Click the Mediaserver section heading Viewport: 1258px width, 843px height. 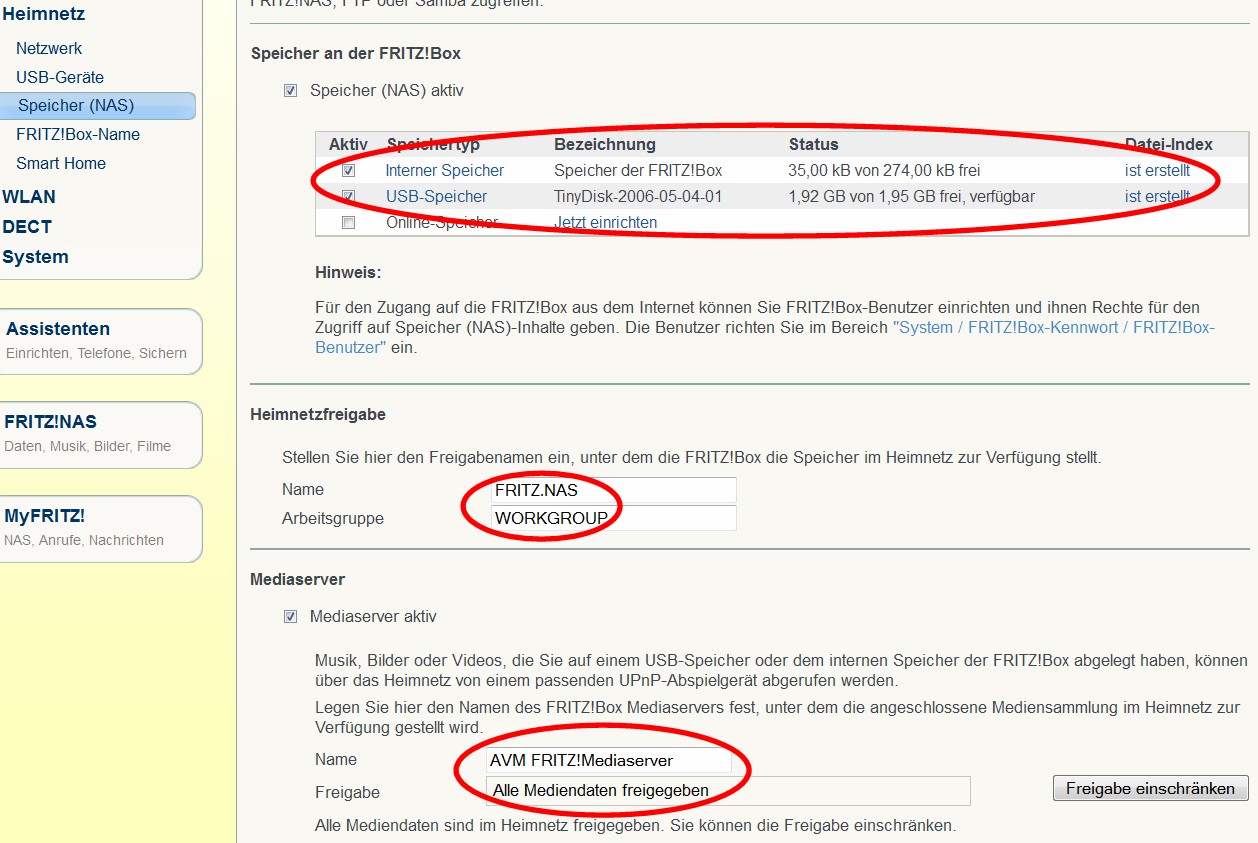point(298,579)
